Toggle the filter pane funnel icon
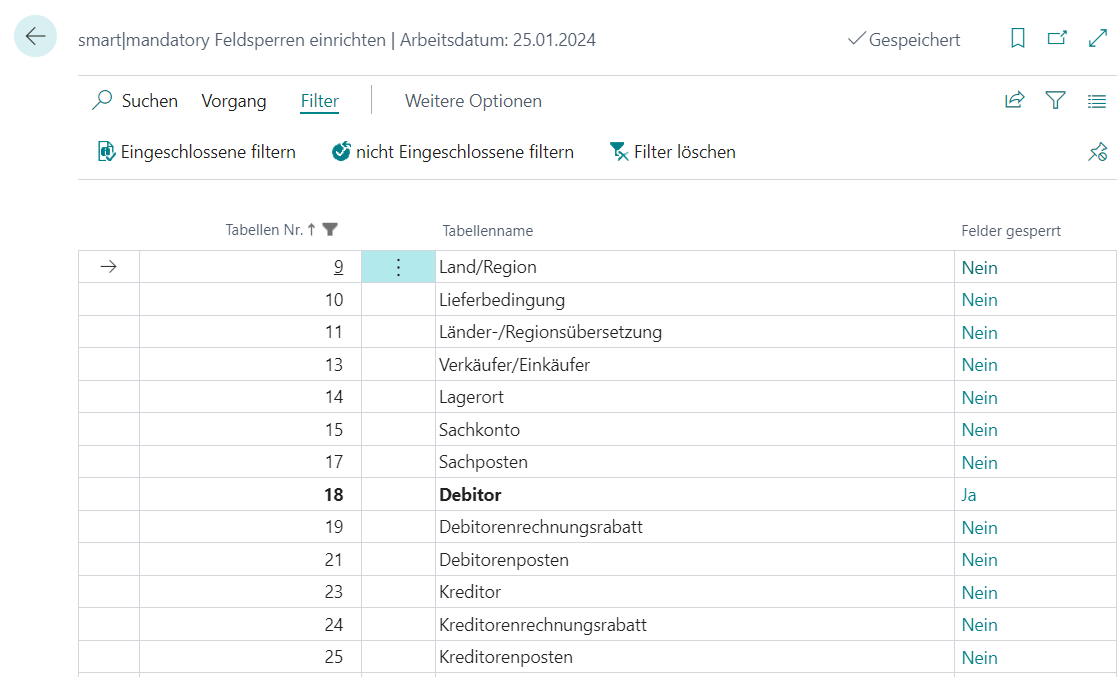 [x=1054, y=101]
